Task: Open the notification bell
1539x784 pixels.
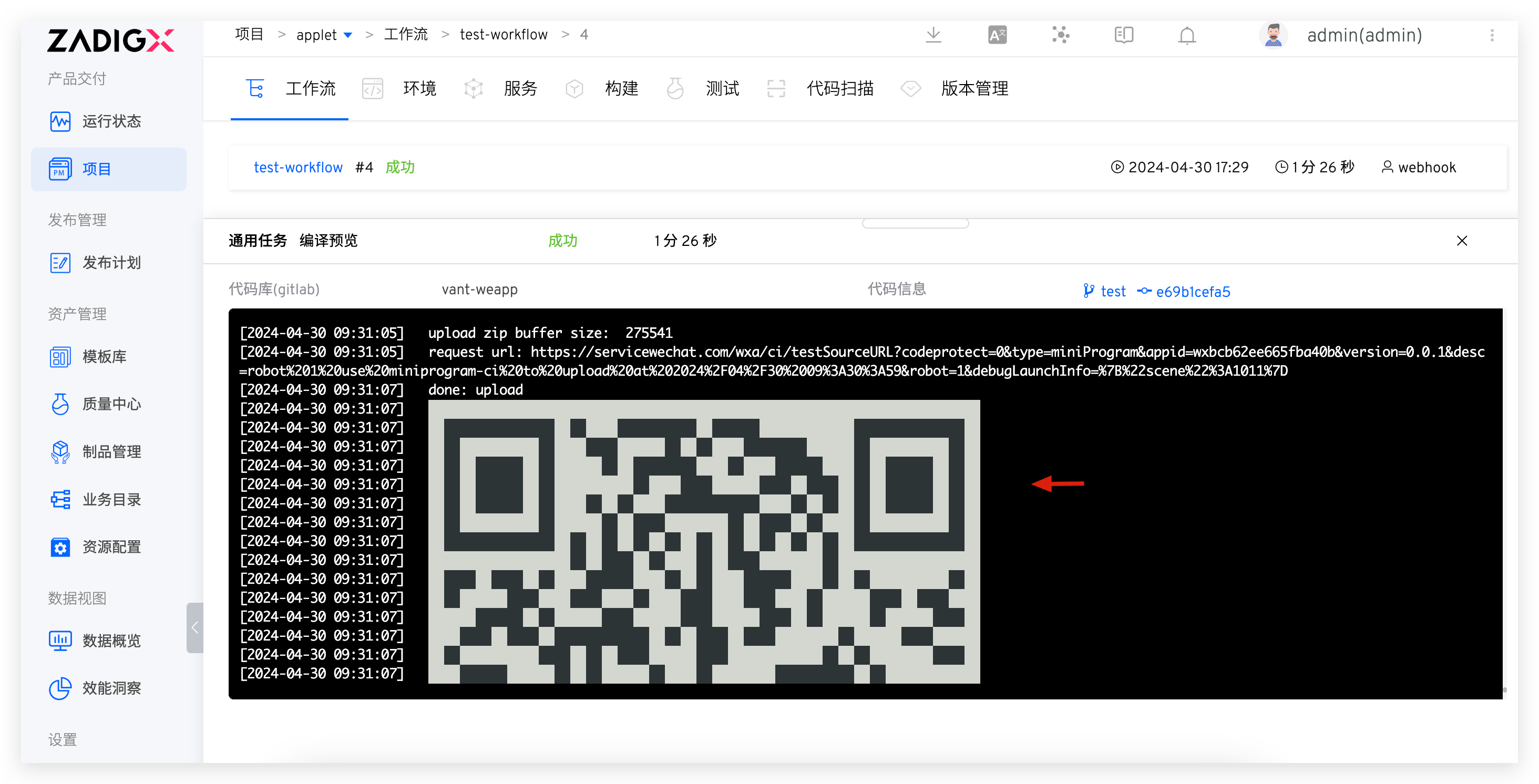Action: pos(1187,36)
